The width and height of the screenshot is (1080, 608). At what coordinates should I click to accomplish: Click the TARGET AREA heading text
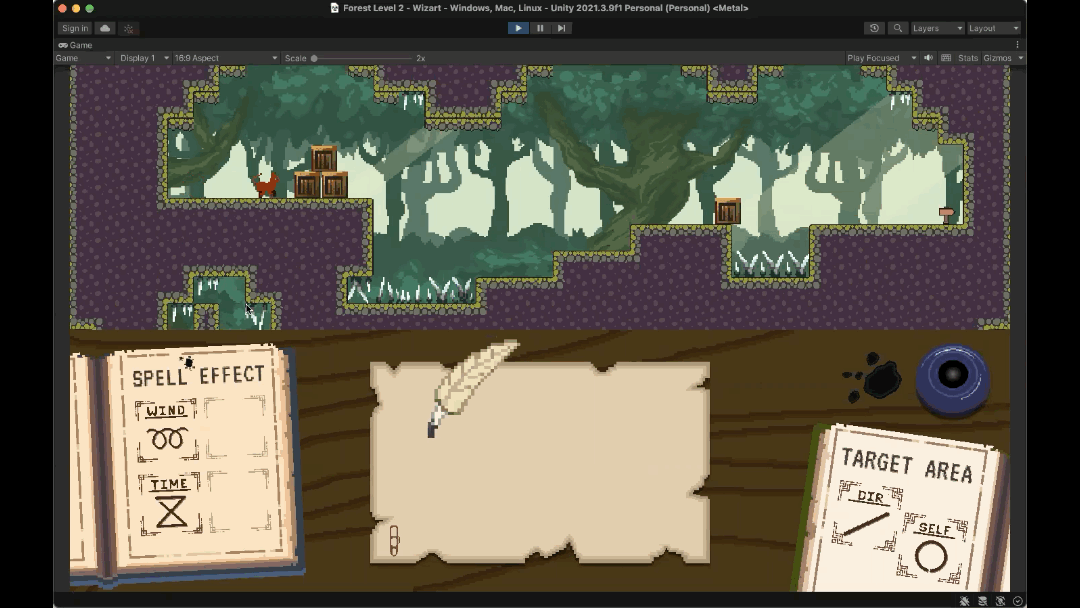[906, 465]
